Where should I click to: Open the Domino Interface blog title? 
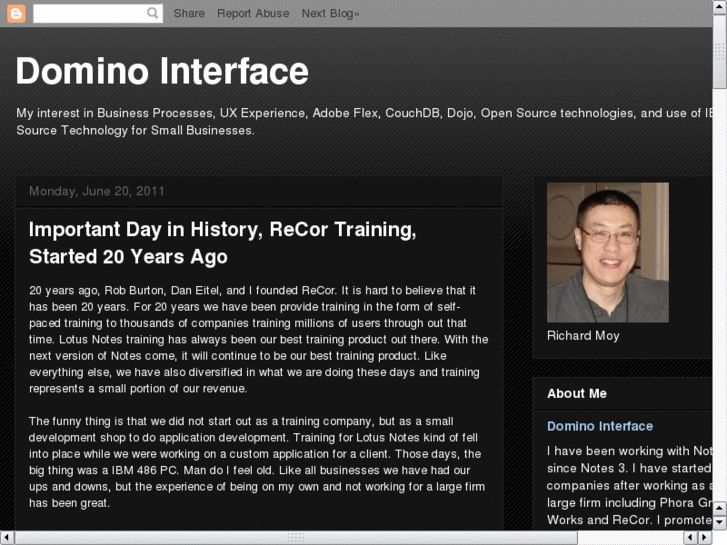point(162,71)
